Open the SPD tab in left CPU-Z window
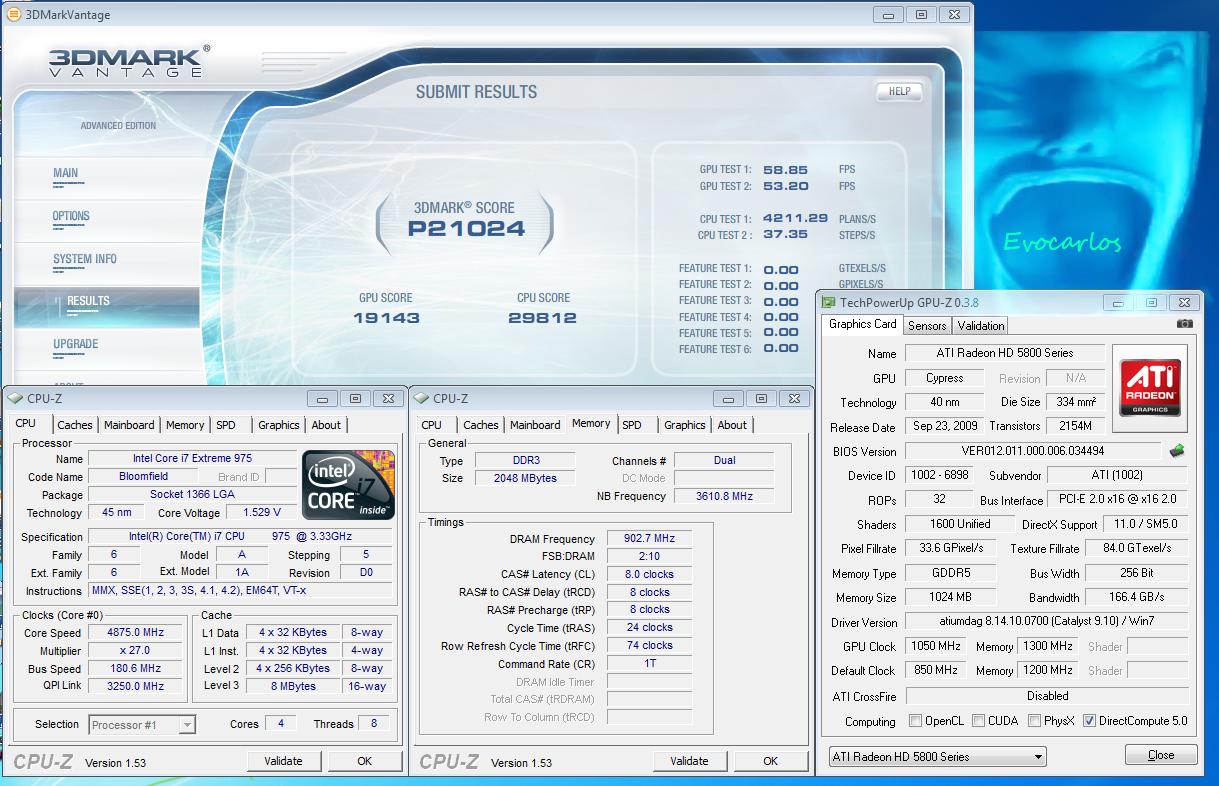1219x786 pixels. click(226, 425)
